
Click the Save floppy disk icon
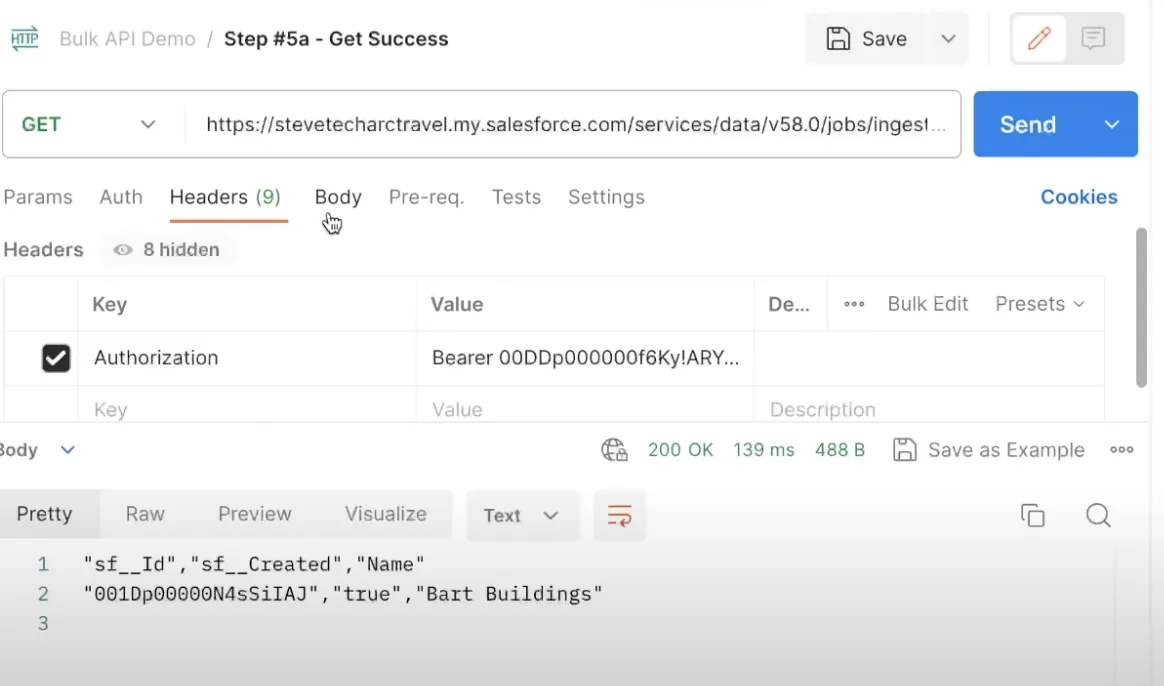click(838, 39)
